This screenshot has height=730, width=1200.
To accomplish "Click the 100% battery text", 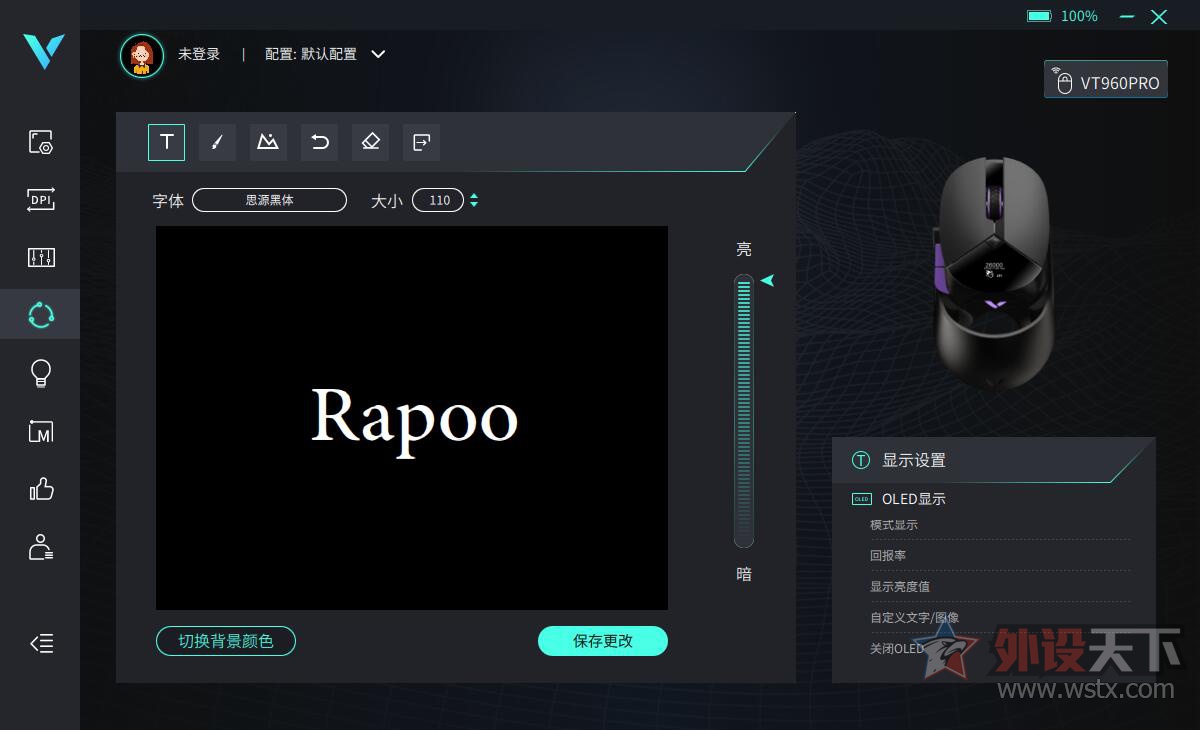I will (1079, 16).
